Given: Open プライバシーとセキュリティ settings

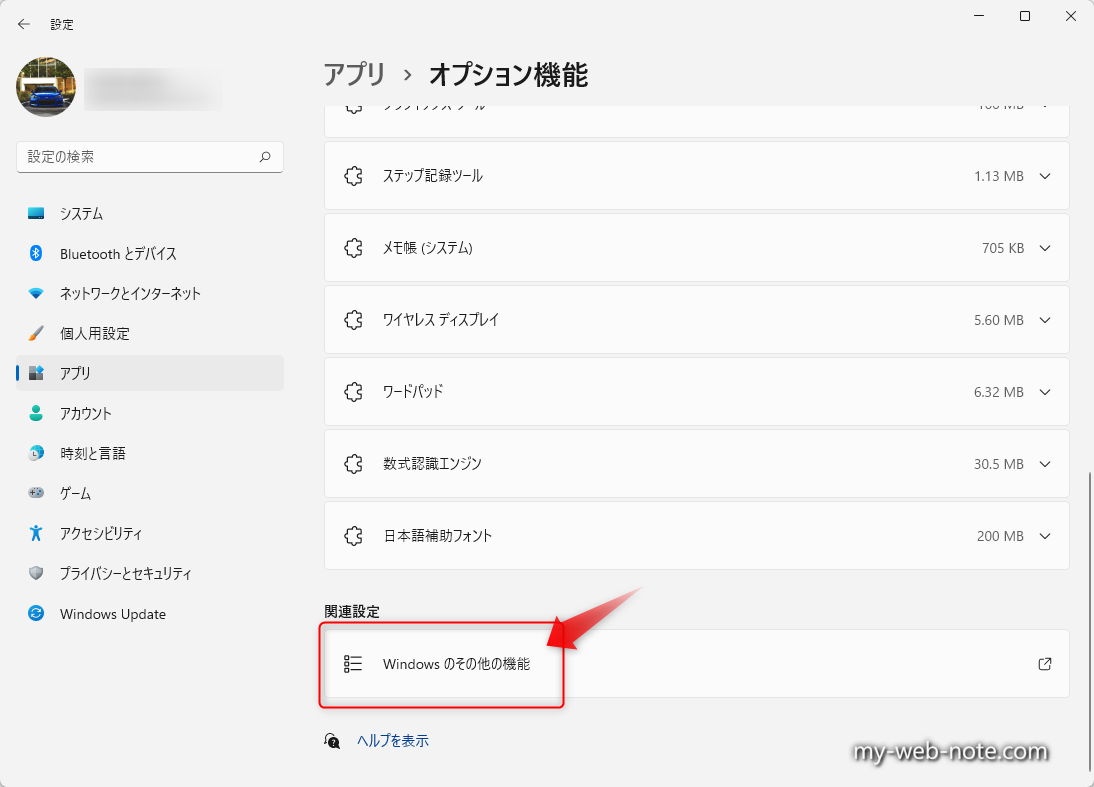Looking at the screenshot, I should click(x=125, y=574).
